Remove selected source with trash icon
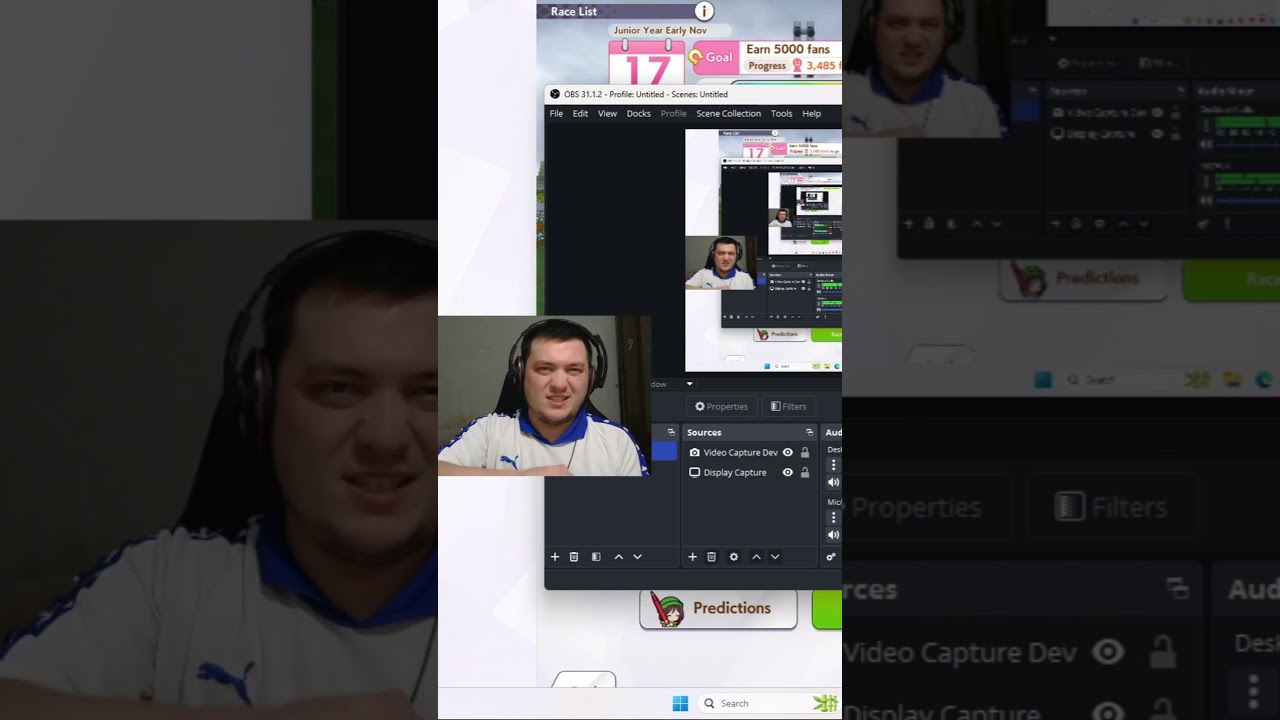This screenshot has width=1280, height=720. [711, 556]
